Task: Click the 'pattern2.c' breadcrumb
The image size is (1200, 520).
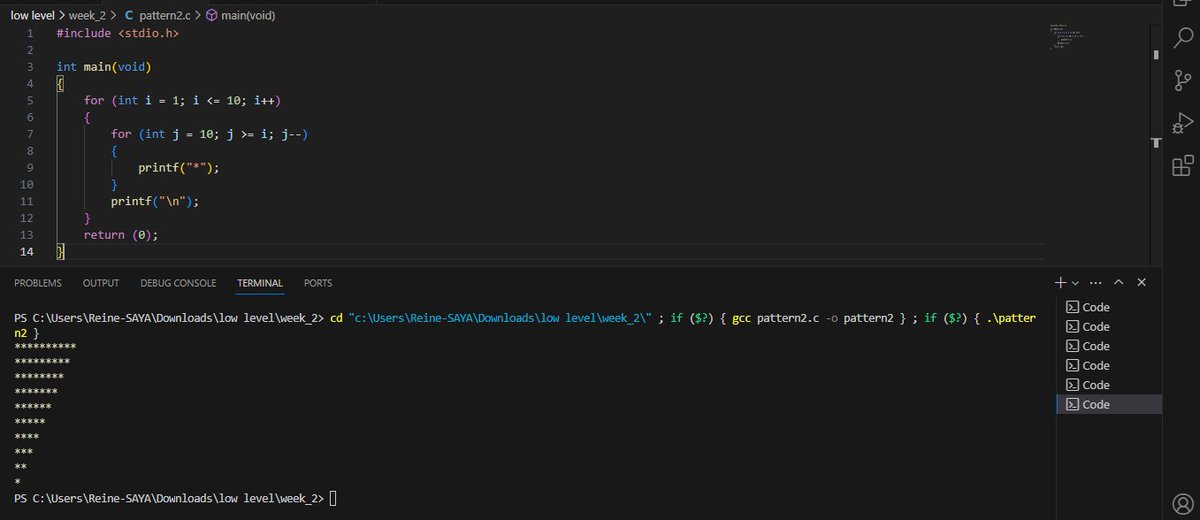Action: (164, 16)
